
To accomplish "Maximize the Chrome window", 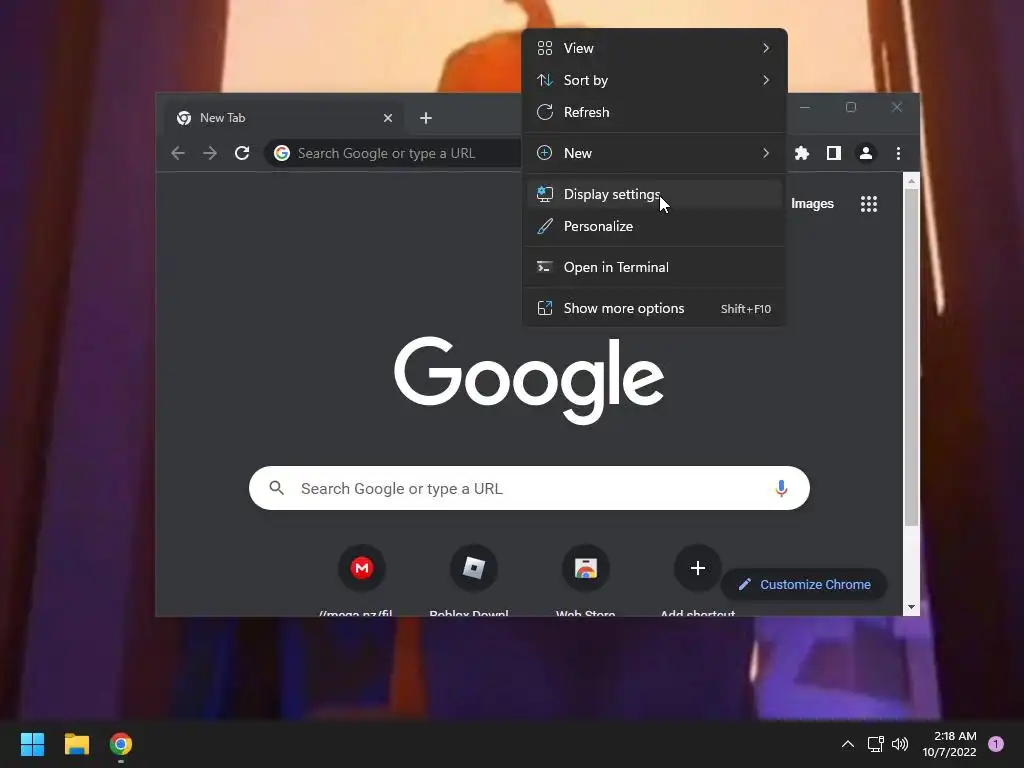I will (850, 107).
